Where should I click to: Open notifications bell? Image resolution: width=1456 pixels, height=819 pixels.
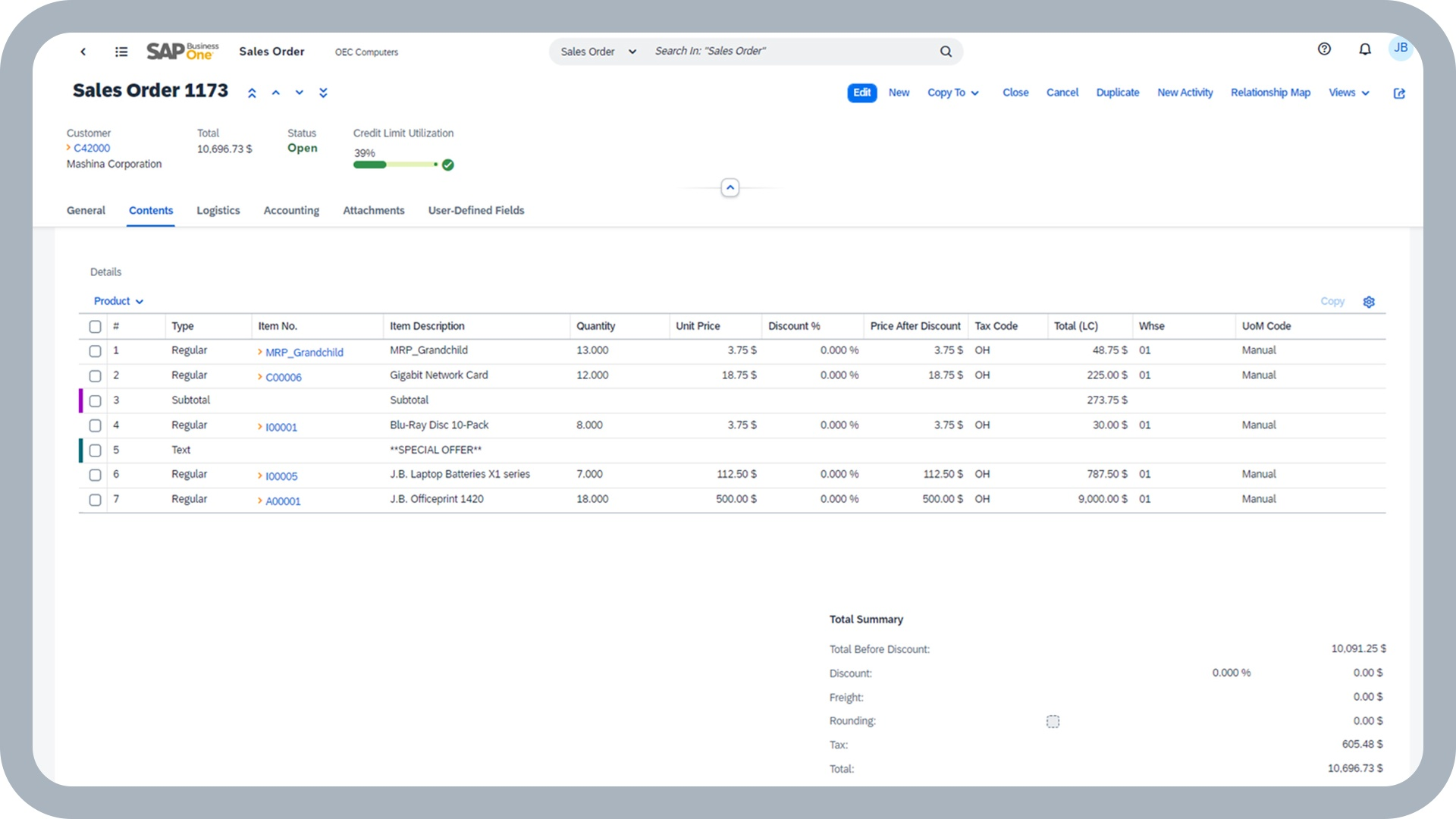1365,49
